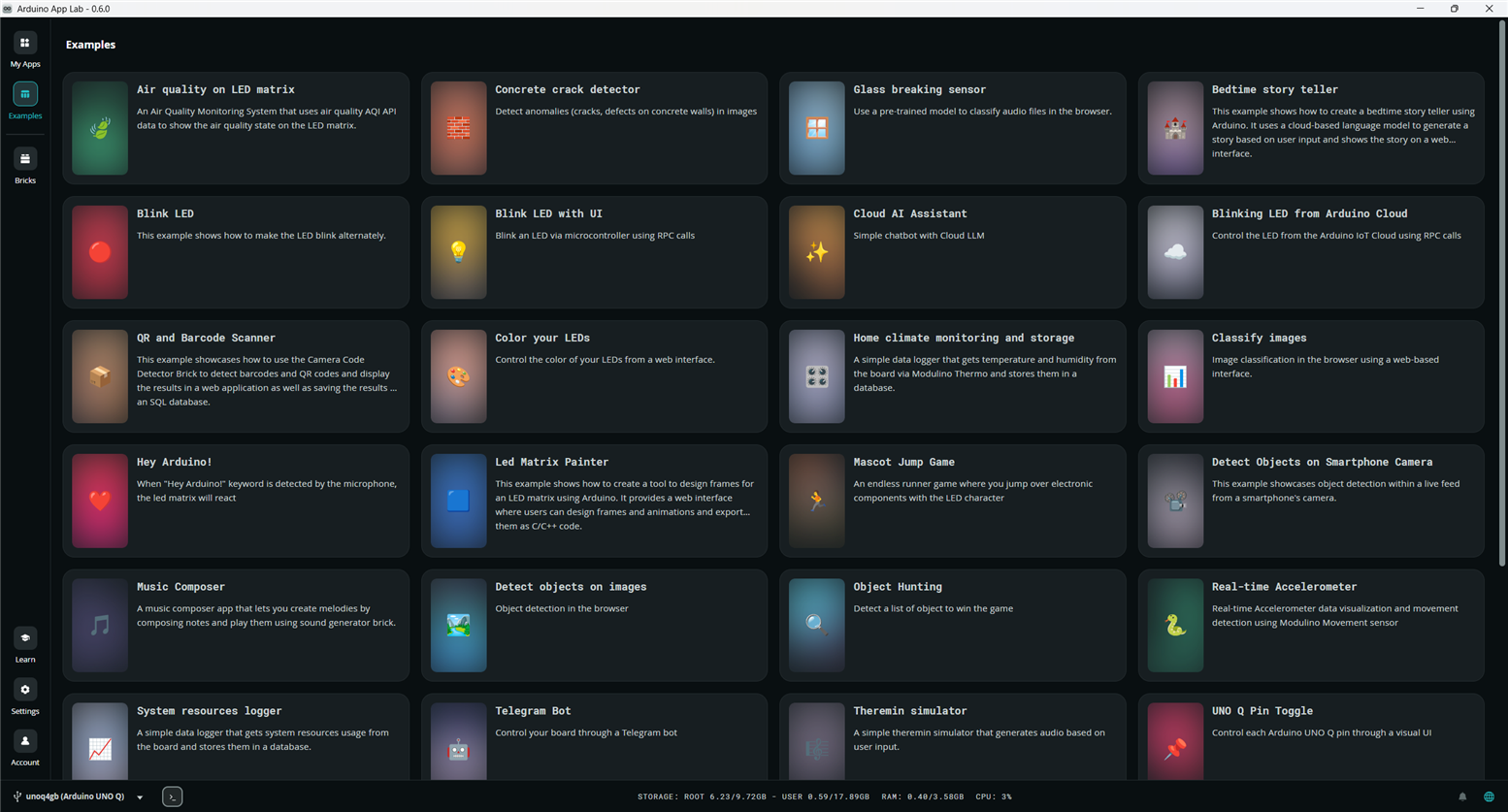This screenshot has width=1508, height=812.
Task: Expand the unoq4gb board selector dropdown
Action: click(140, 797)
